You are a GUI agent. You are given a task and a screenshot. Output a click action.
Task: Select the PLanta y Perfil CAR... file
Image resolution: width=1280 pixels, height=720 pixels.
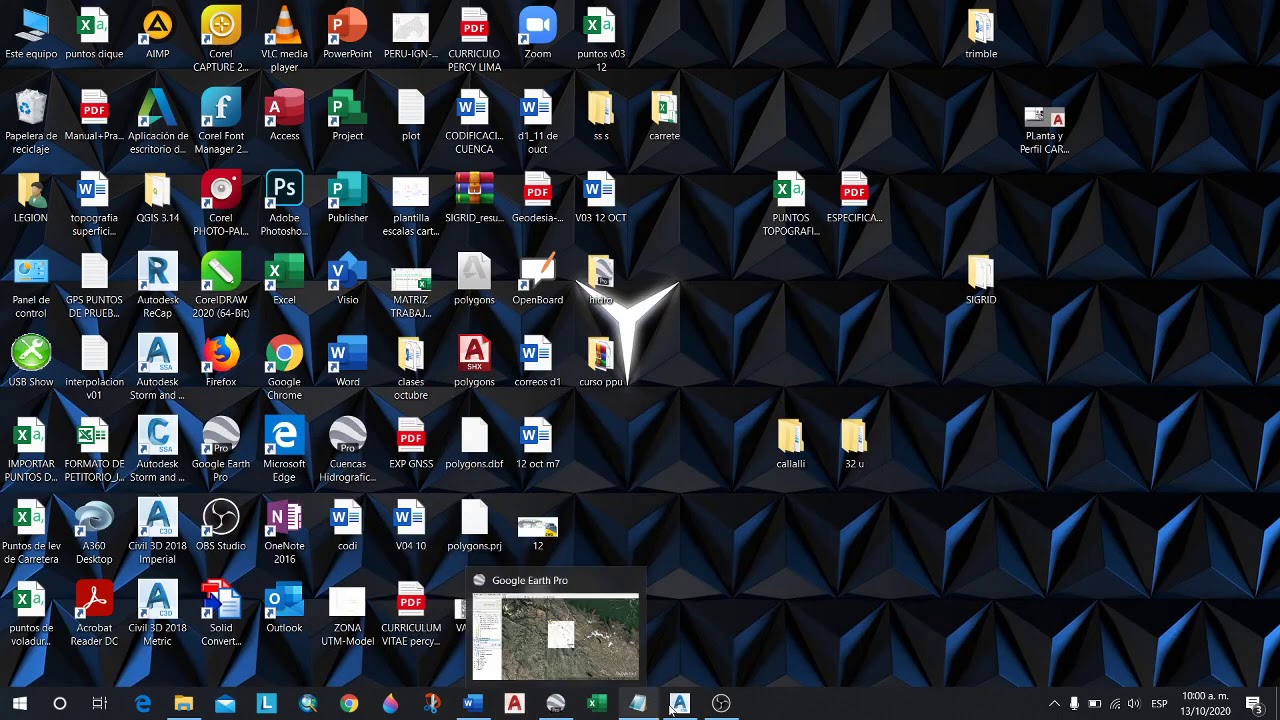coord(1044,129)
